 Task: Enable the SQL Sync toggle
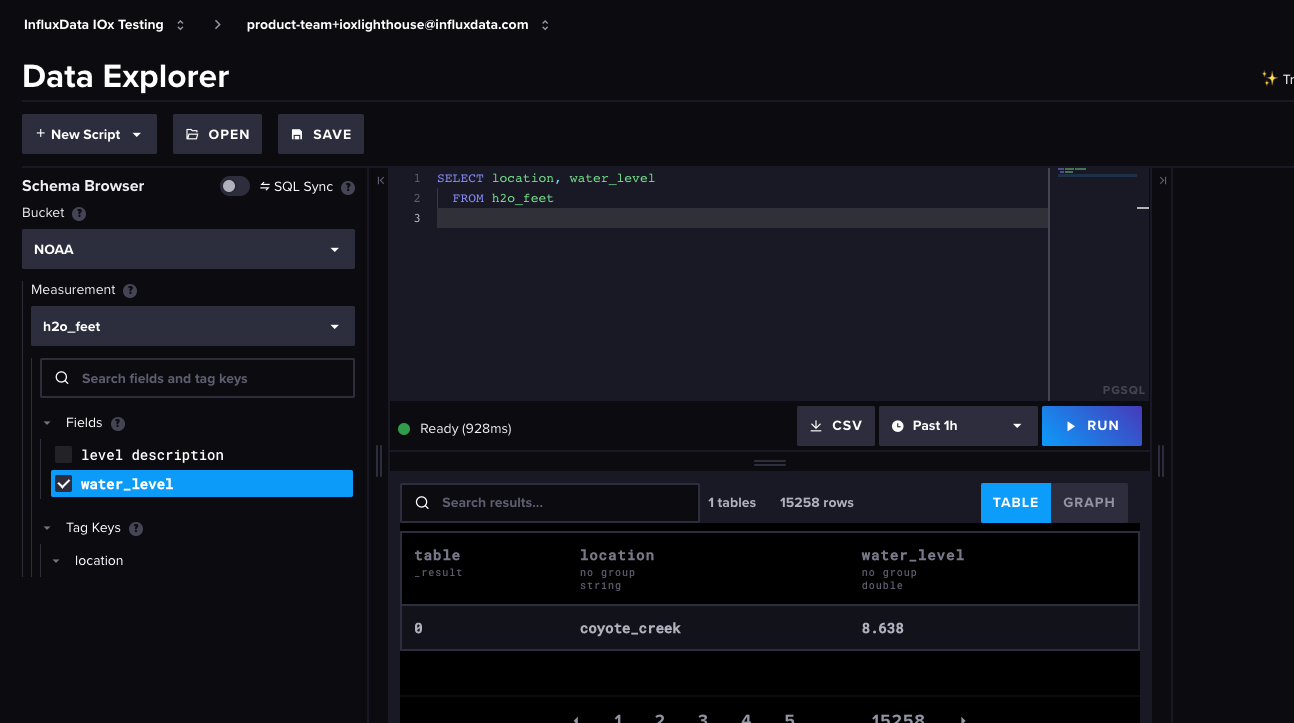pyautogui.click(x=234, y=186)
